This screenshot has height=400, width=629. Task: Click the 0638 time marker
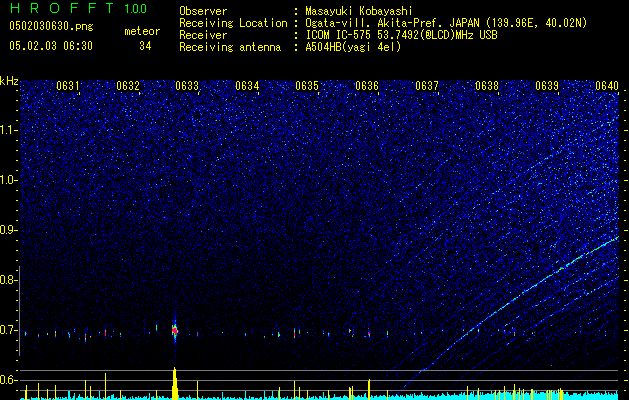487,86
